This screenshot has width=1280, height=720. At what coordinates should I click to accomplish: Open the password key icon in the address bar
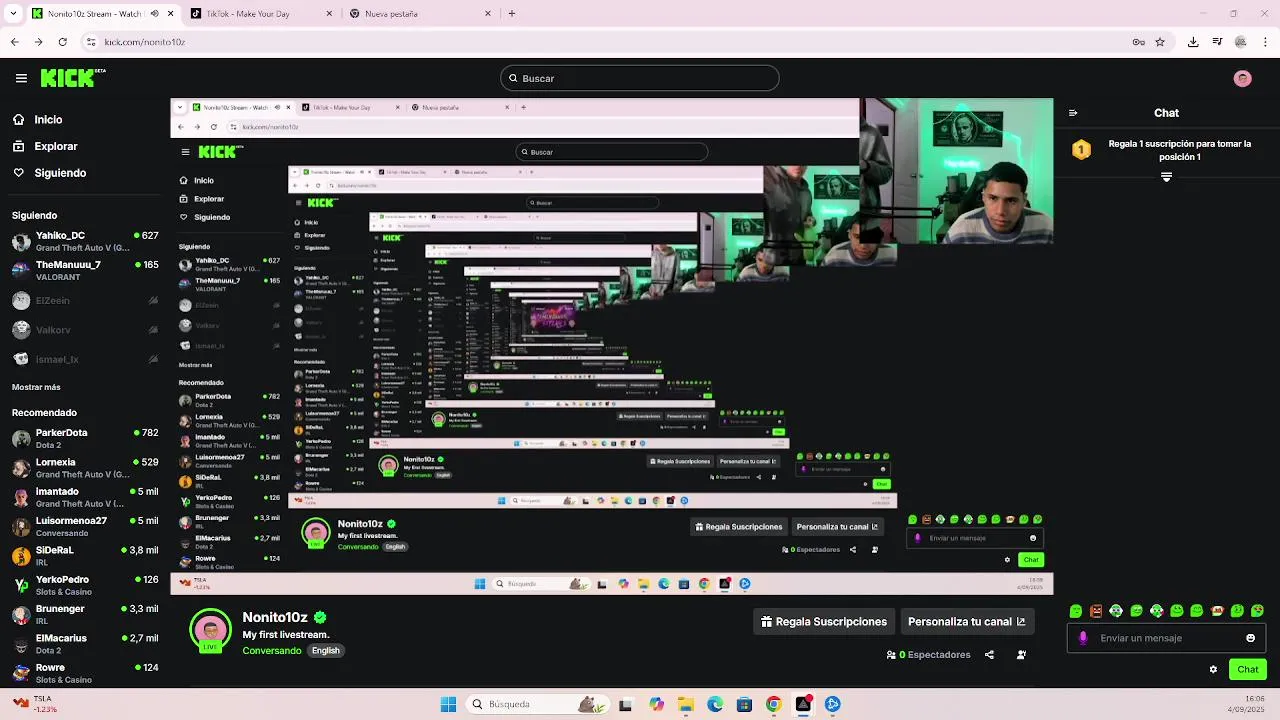pos(1138,42)
